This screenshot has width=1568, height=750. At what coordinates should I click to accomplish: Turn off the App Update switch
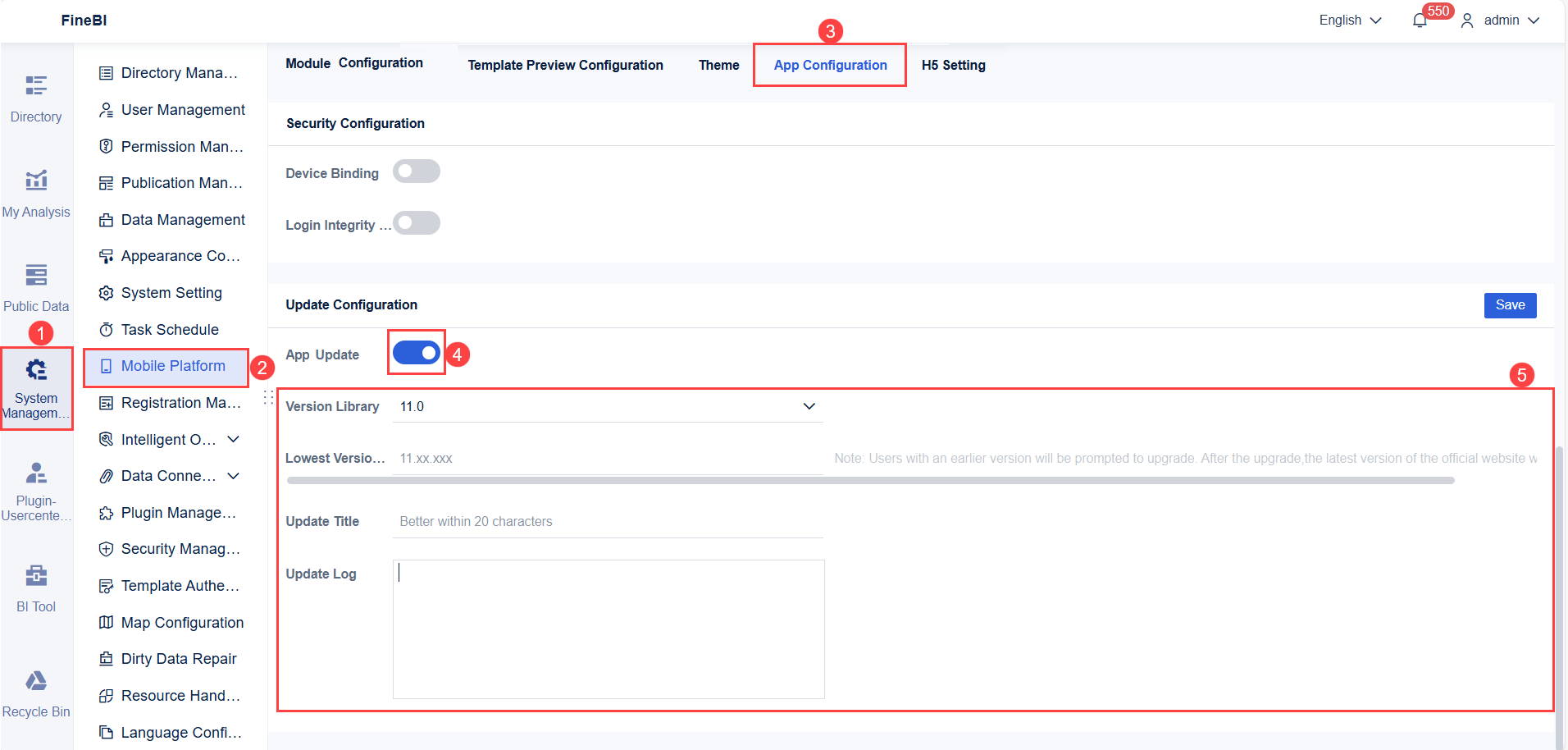(x=417, y=353)
